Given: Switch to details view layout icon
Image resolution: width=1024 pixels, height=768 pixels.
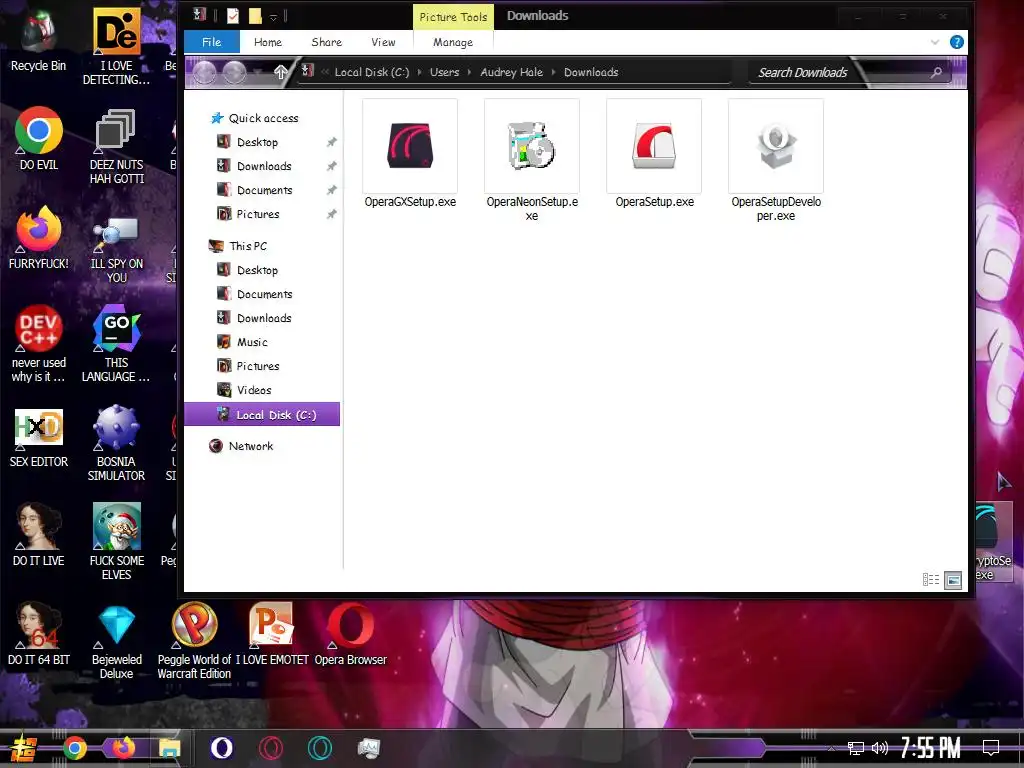Looking at the screenshot, I should tap(931, 579).
